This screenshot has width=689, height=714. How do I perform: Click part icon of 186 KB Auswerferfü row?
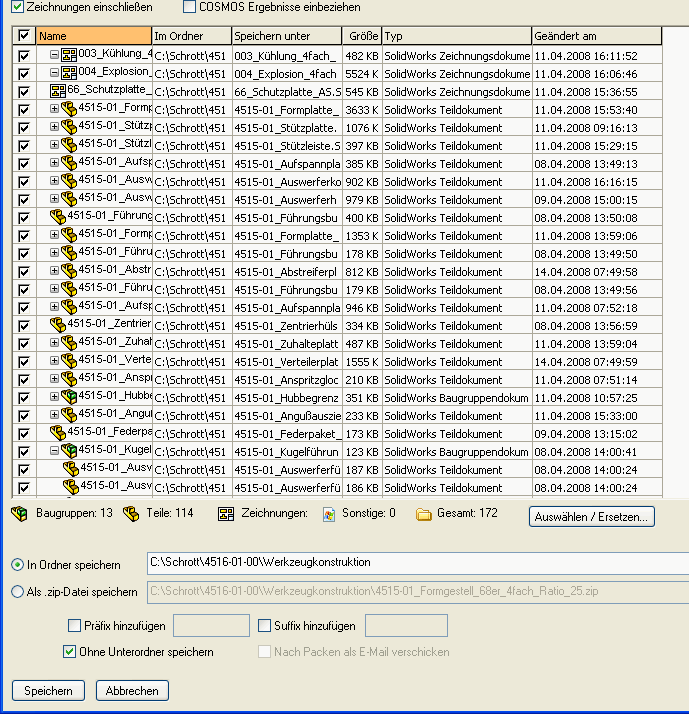click(x=71, y=487)
